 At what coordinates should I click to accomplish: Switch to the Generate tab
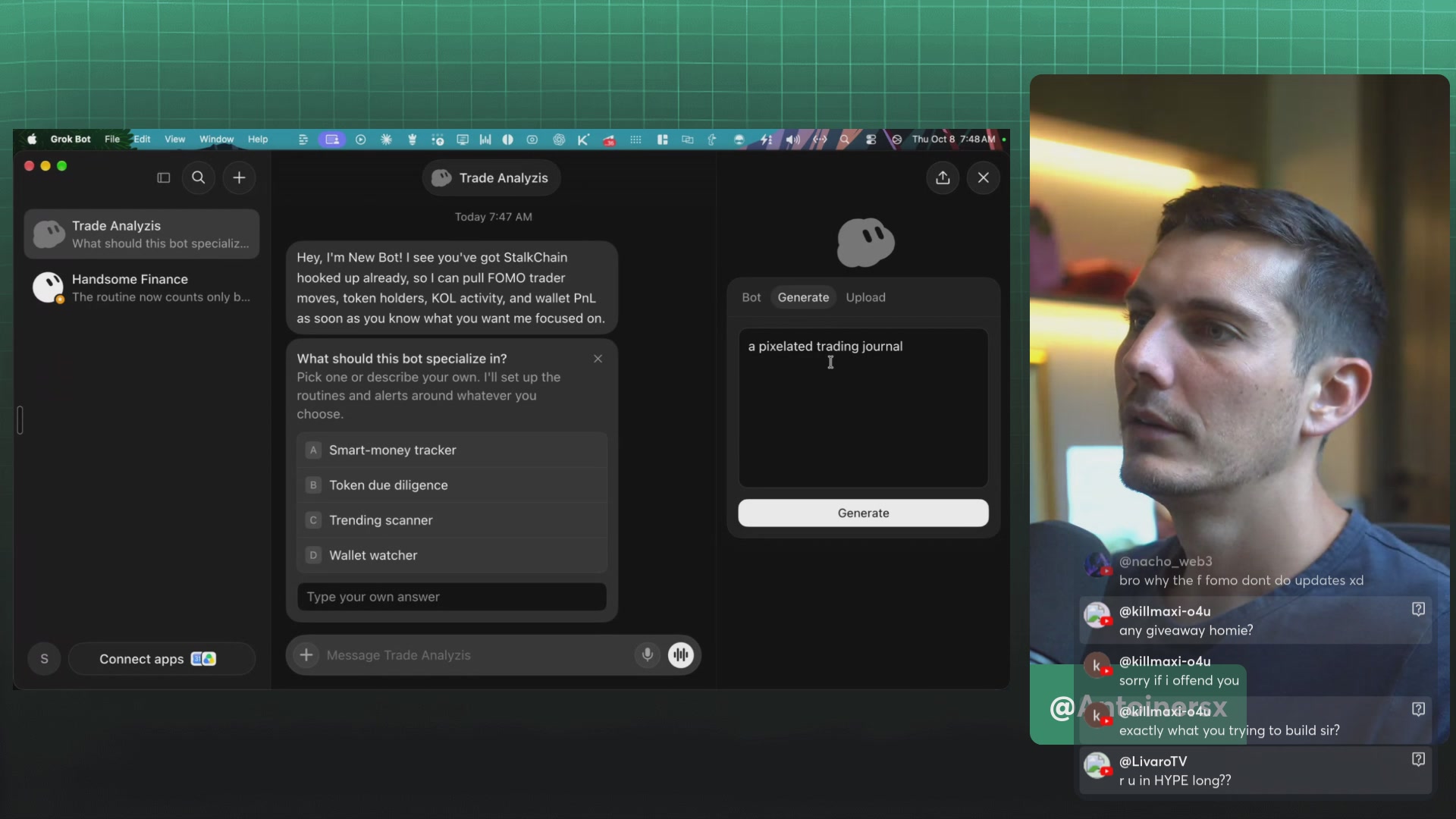pos(803,297)
